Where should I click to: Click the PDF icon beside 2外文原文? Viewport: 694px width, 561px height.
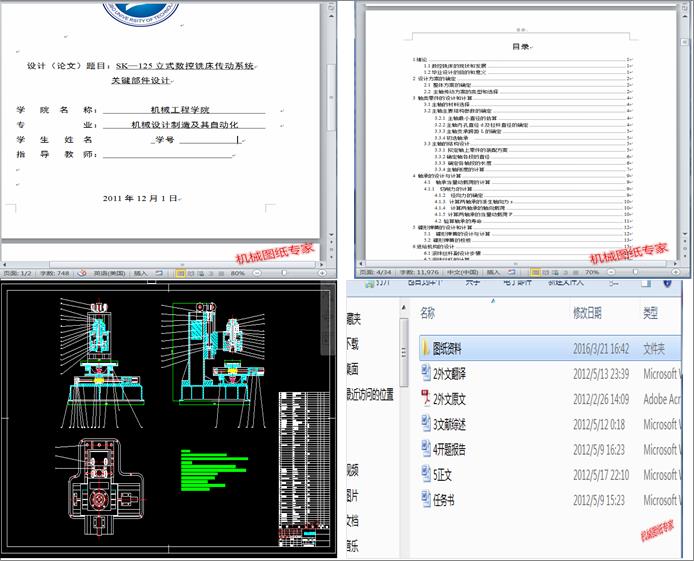tap(426, 398)
